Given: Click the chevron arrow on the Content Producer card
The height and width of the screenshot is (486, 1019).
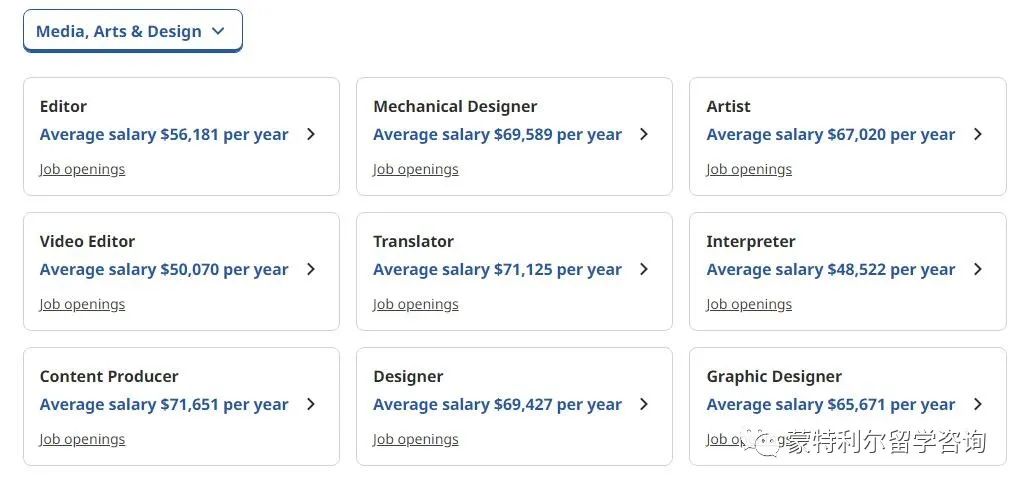Looking at the screenshot, I should click(x=311, y=404).
